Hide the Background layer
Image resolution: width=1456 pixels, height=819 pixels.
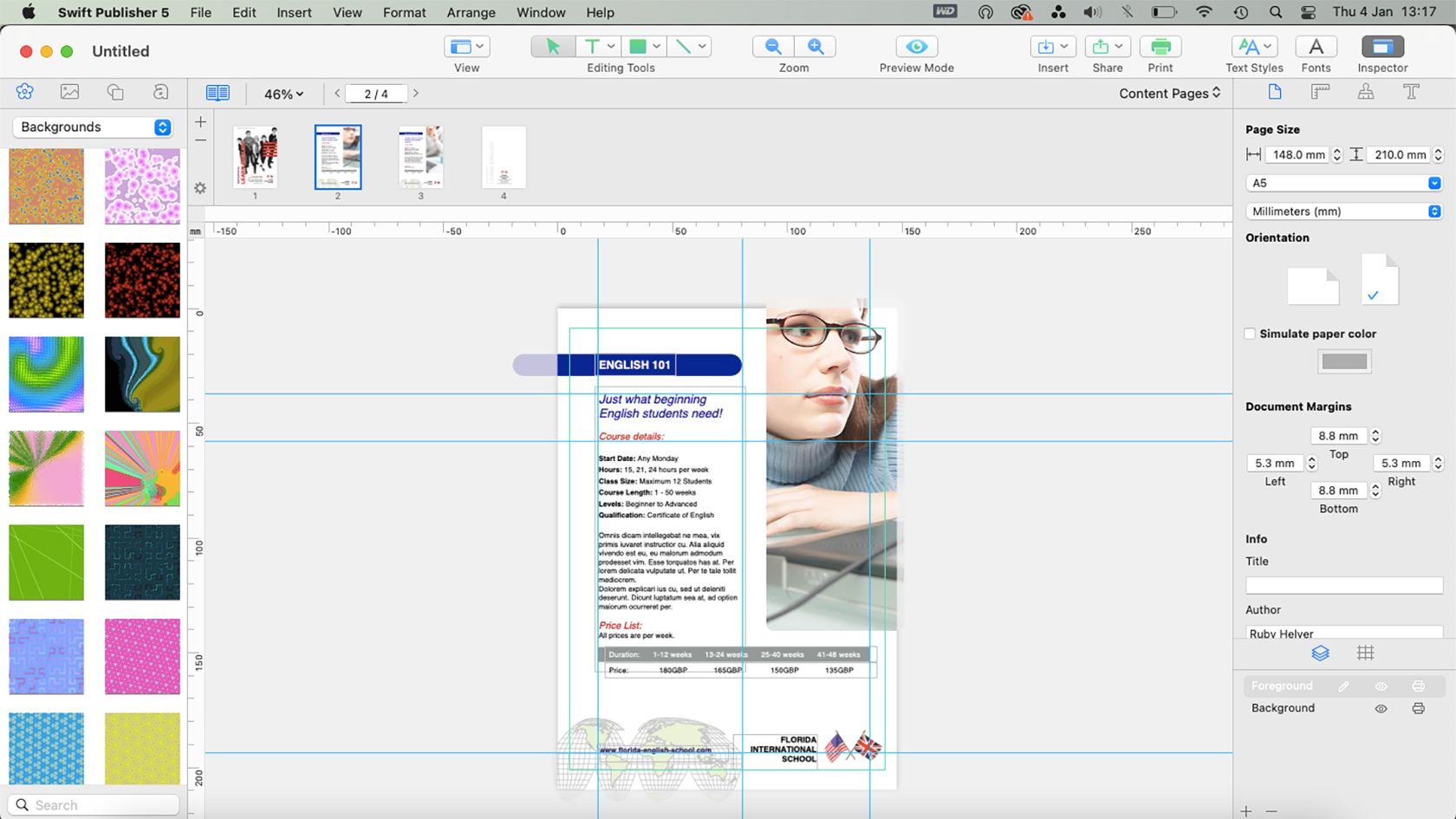[1381, 708]
